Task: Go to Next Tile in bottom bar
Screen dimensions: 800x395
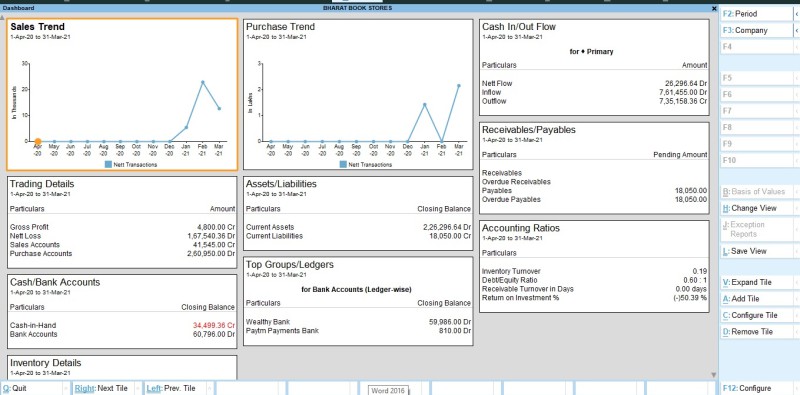Action: click(101, 388)
